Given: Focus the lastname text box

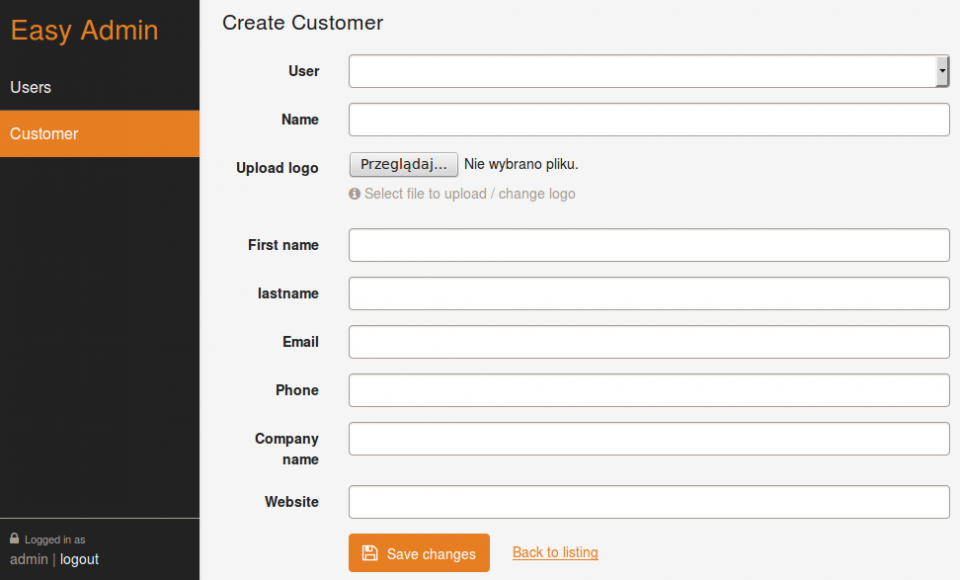Looking at the screenshot, I should pos(648,294).
